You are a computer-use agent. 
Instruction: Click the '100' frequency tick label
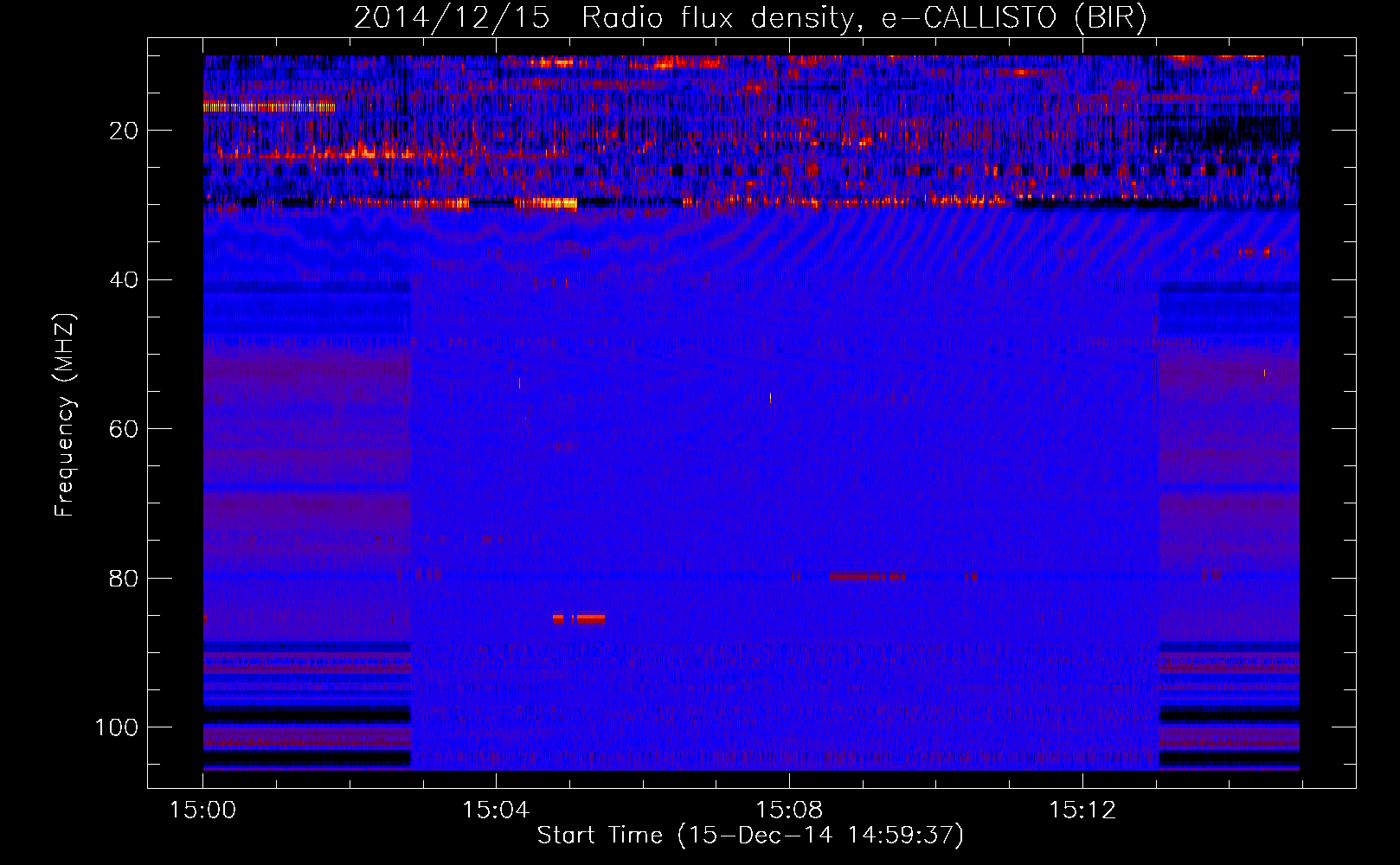tap(117, 727)
